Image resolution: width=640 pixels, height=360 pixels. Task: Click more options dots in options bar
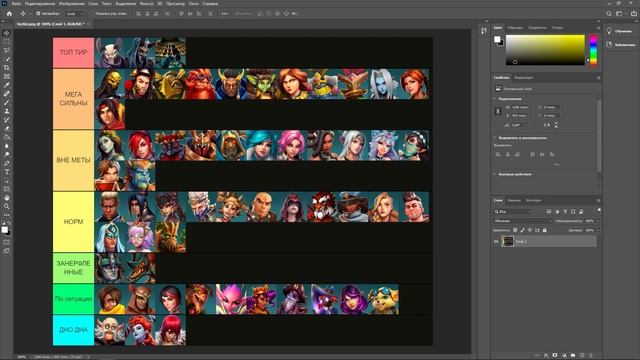[224, 13]
